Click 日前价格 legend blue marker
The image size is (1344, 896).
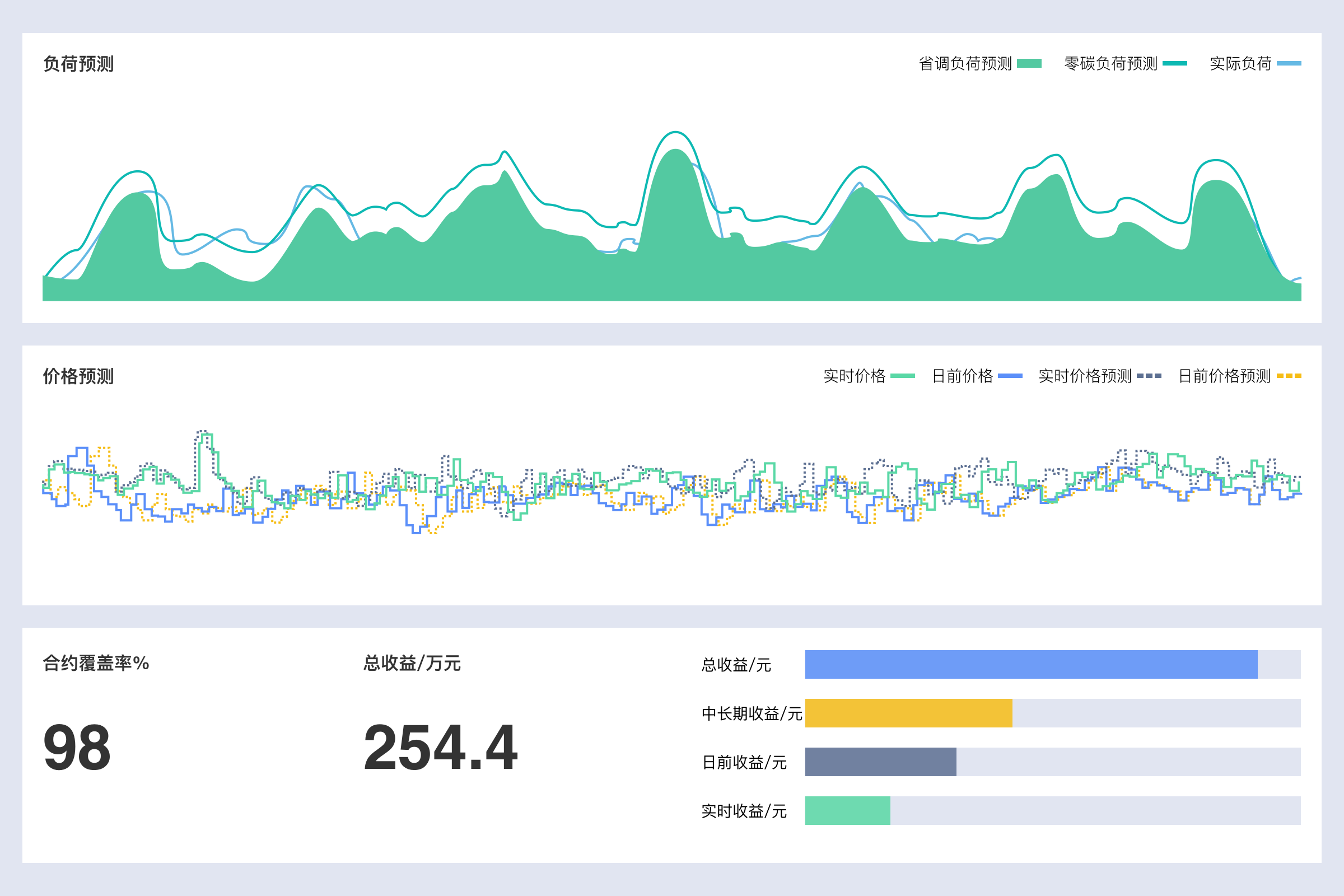1010,376
